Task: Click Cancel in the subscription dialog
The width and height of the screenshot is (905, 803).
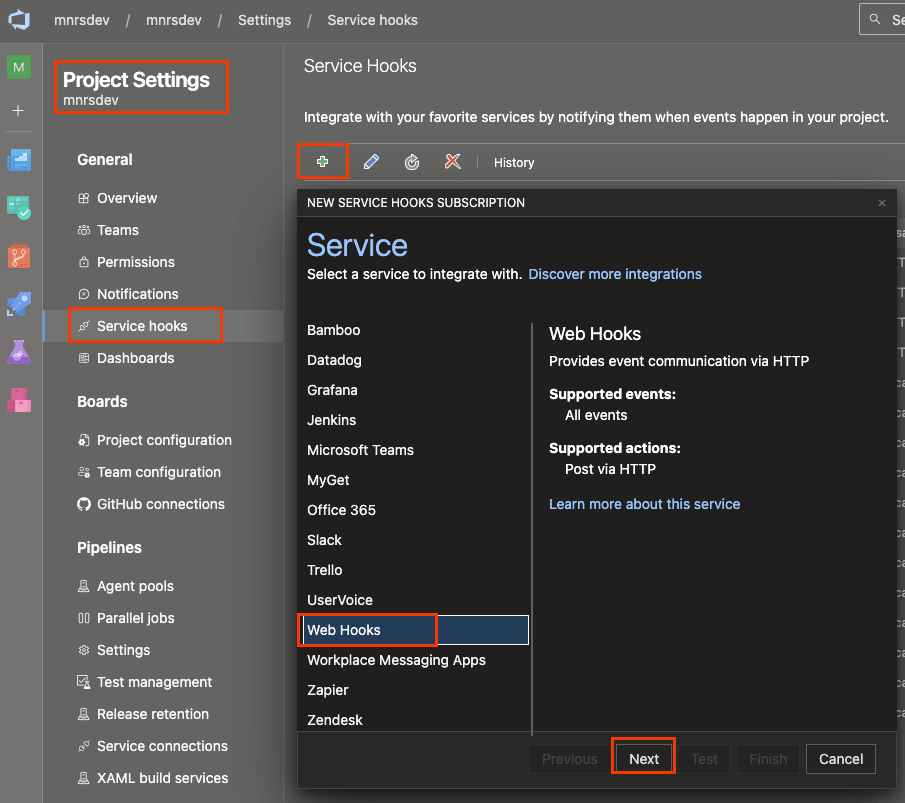Action: tap(840, 759)
